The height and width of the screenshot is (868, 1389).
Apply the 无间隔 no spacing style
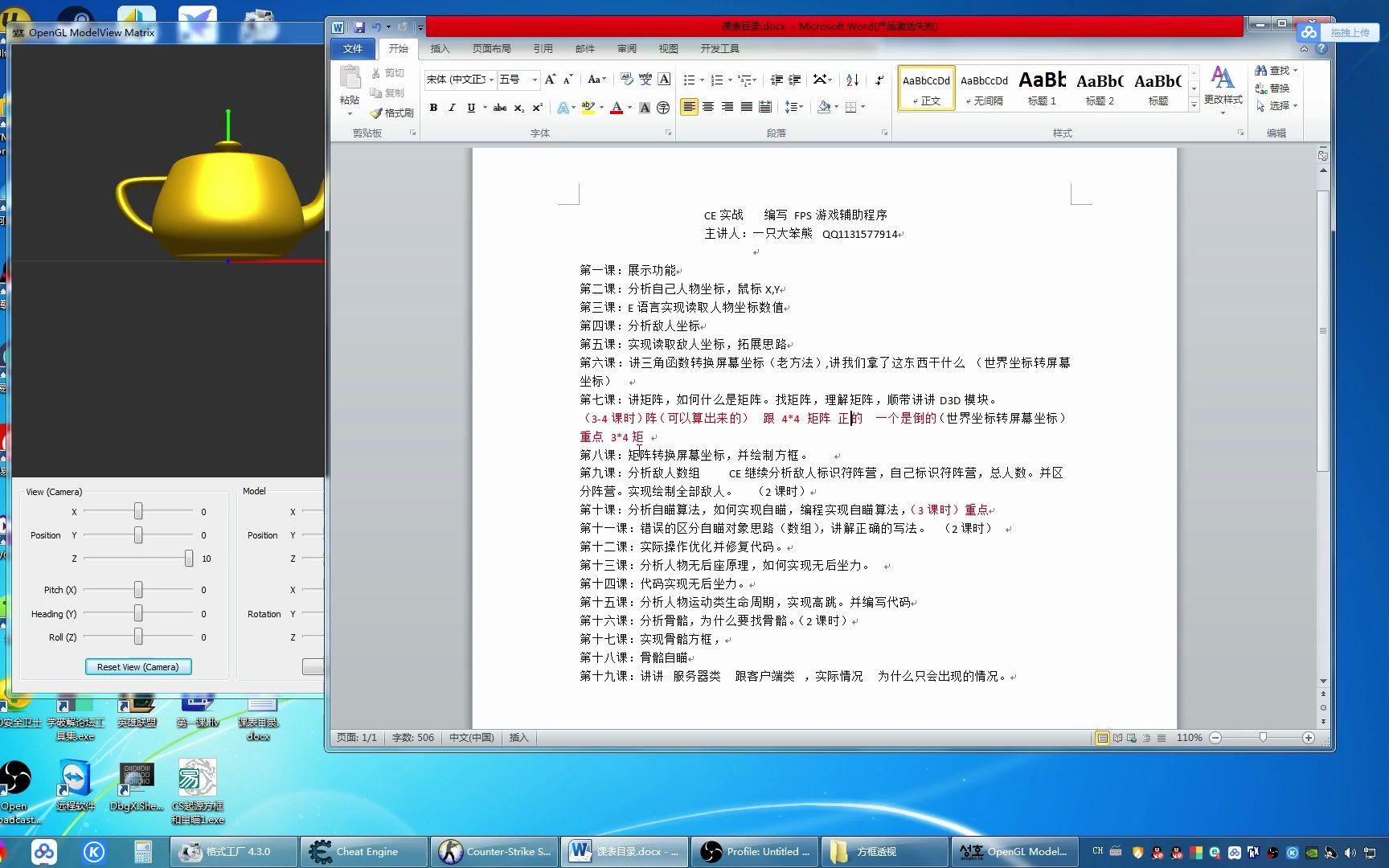coord(984,88)
